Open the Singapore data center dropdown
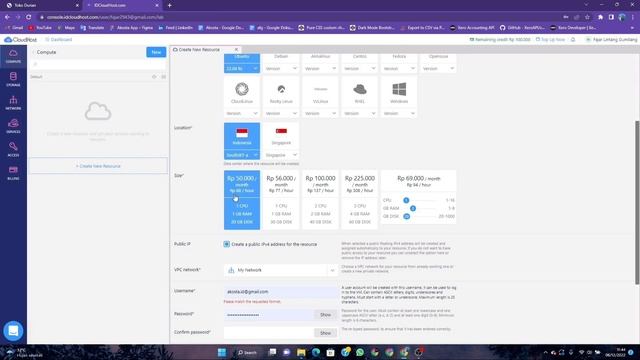 281,155
